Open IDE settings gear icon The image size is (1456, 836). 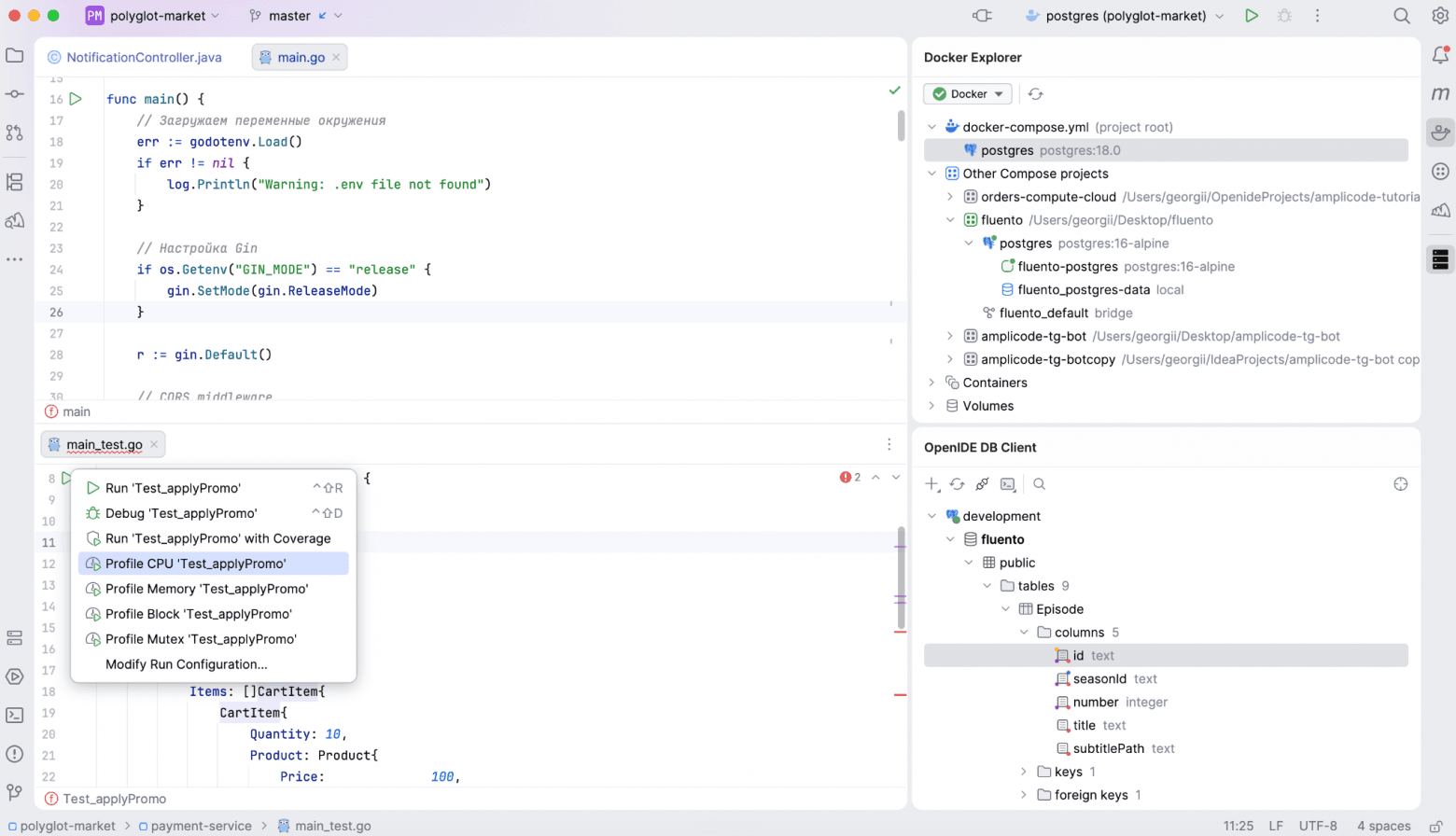pos(1440,16)
